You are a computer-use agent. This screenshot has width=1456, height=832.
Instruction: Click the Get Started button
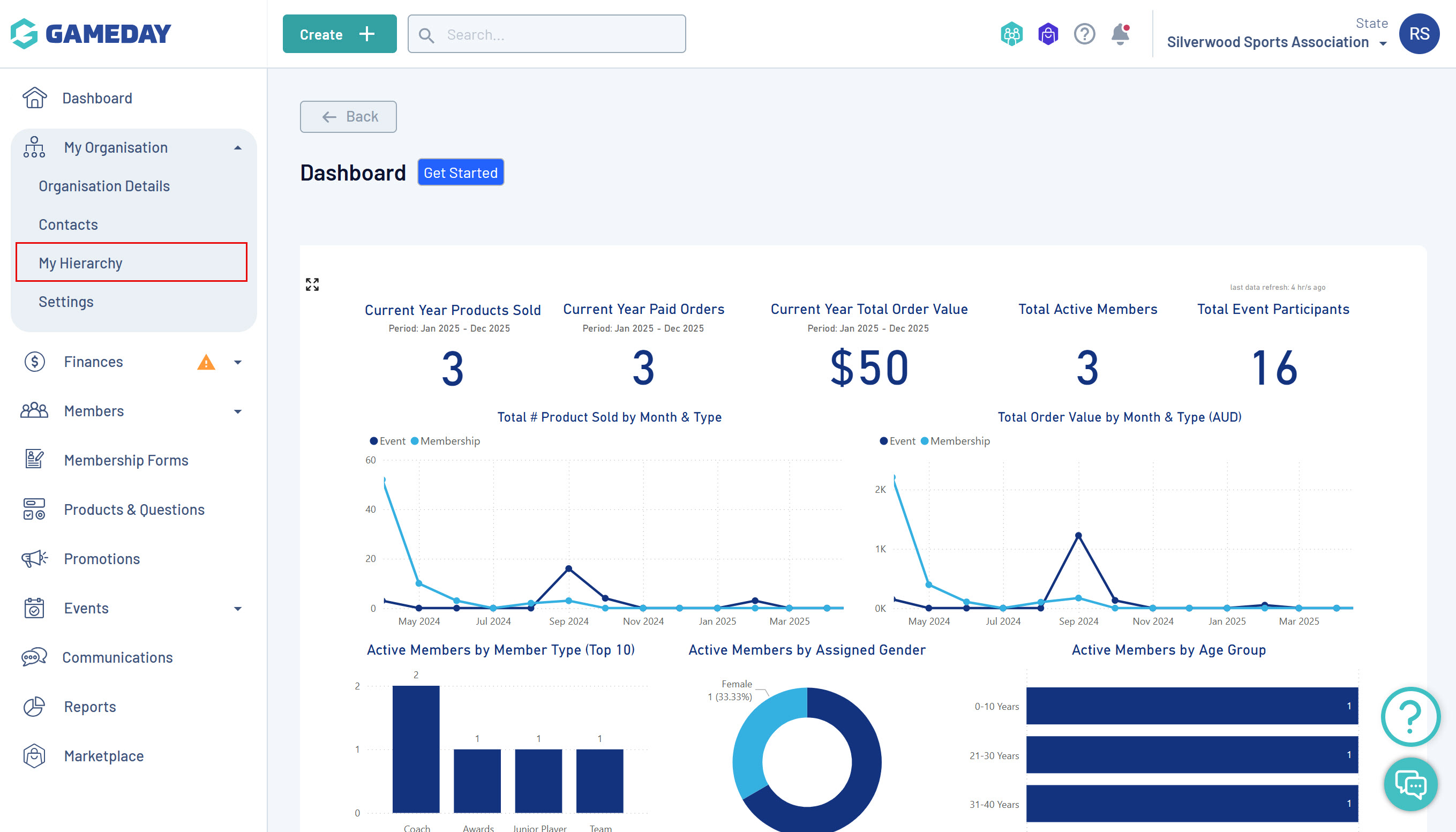coord(460,173)
